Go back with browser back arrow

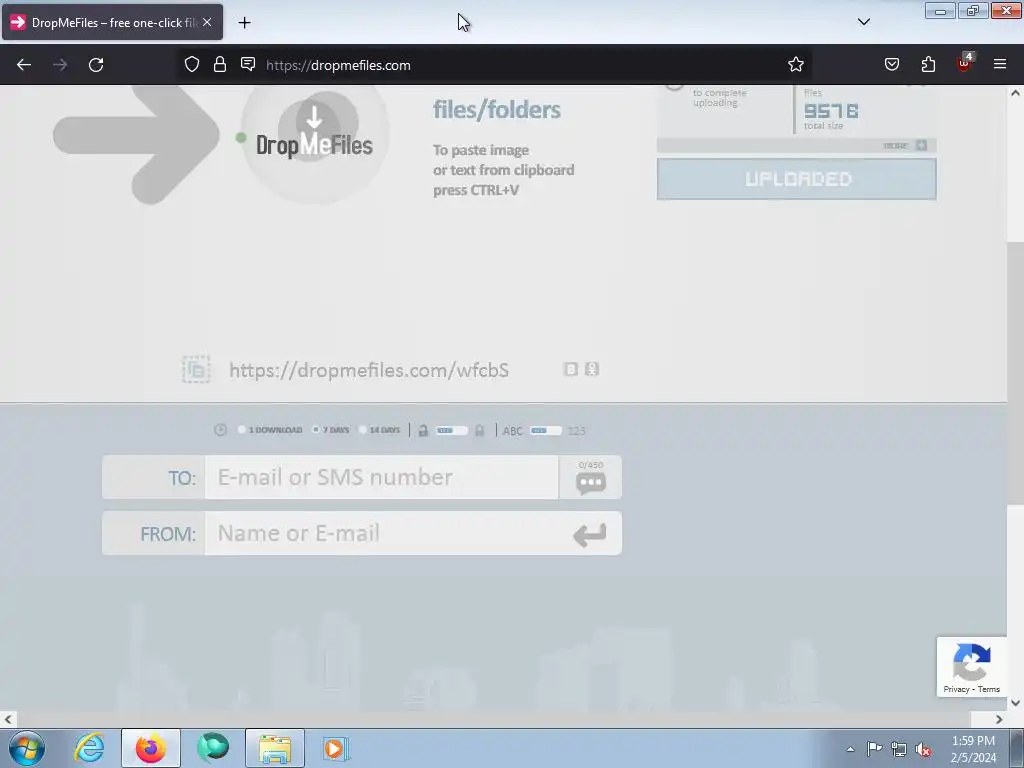coord(24,65)
